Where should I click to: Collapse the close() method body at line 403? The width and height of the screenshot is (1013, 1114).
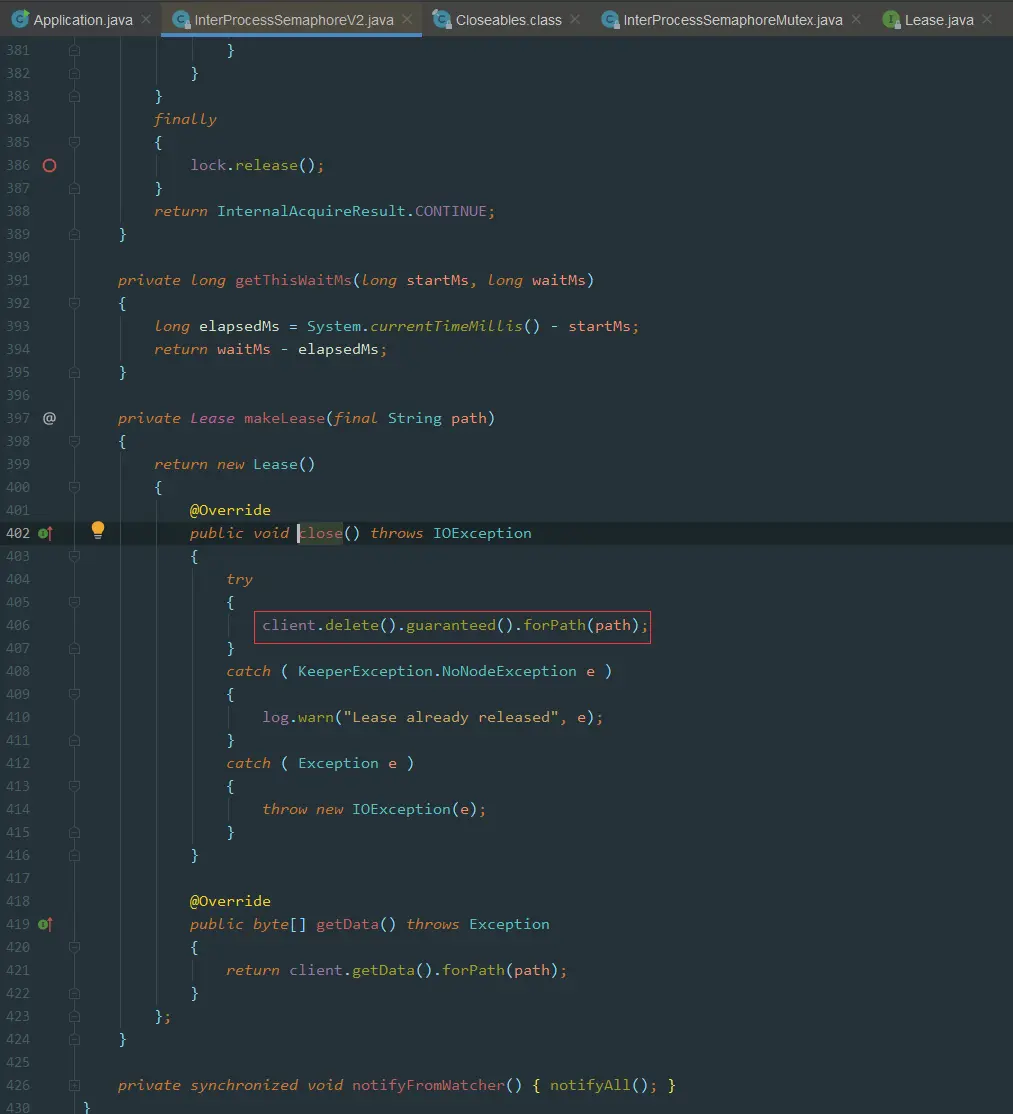(75, 556)
